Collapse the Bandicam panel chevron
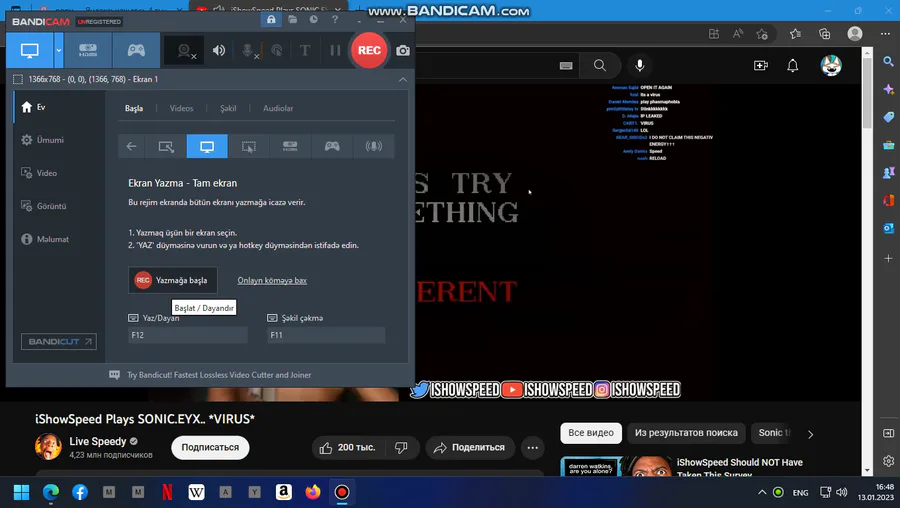The image size is (900, 508). 403,79
